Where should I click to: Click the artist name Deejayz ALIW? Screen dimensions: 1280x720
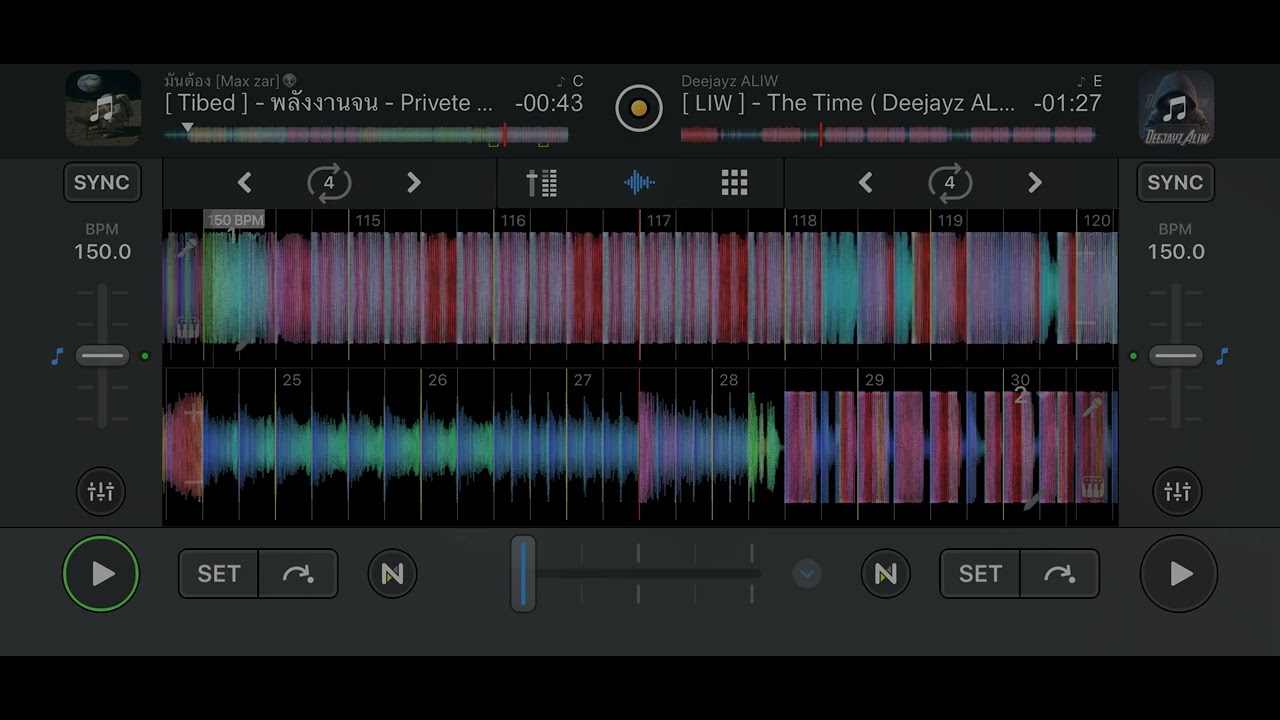point(730,81)
